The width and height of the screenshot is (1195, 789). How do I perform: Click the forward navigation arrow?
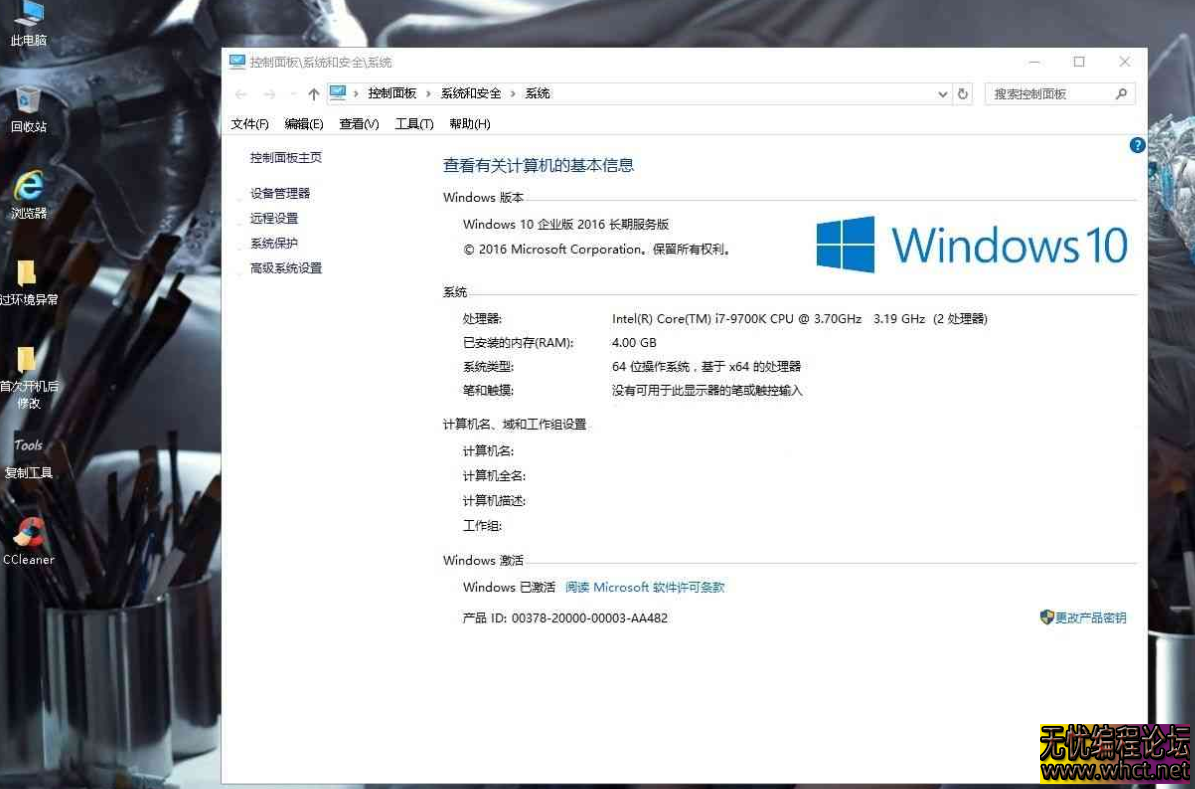(269, 94)
